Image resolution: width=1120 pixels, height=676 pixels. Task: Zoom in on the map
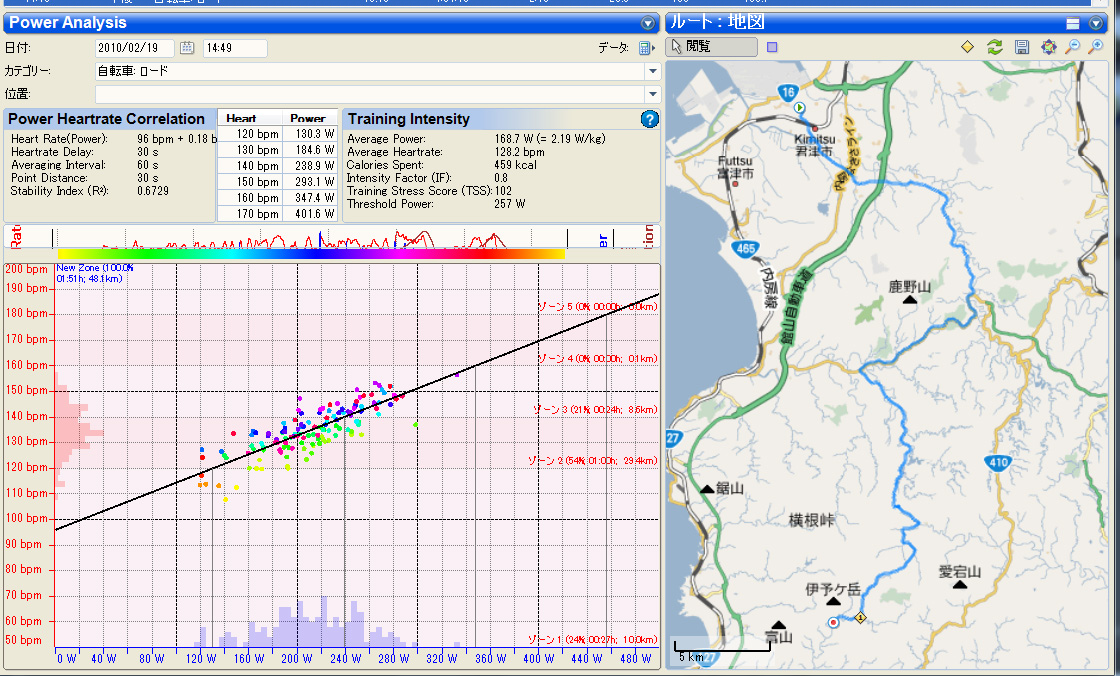click(1097, 47)
